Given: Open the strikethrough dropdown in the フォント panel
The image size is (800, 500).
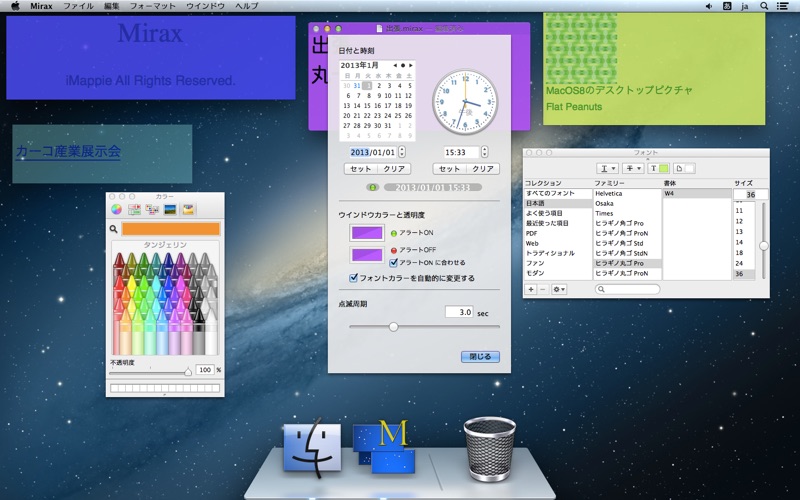Looking at the screenshot, I should tap(633, 168).
